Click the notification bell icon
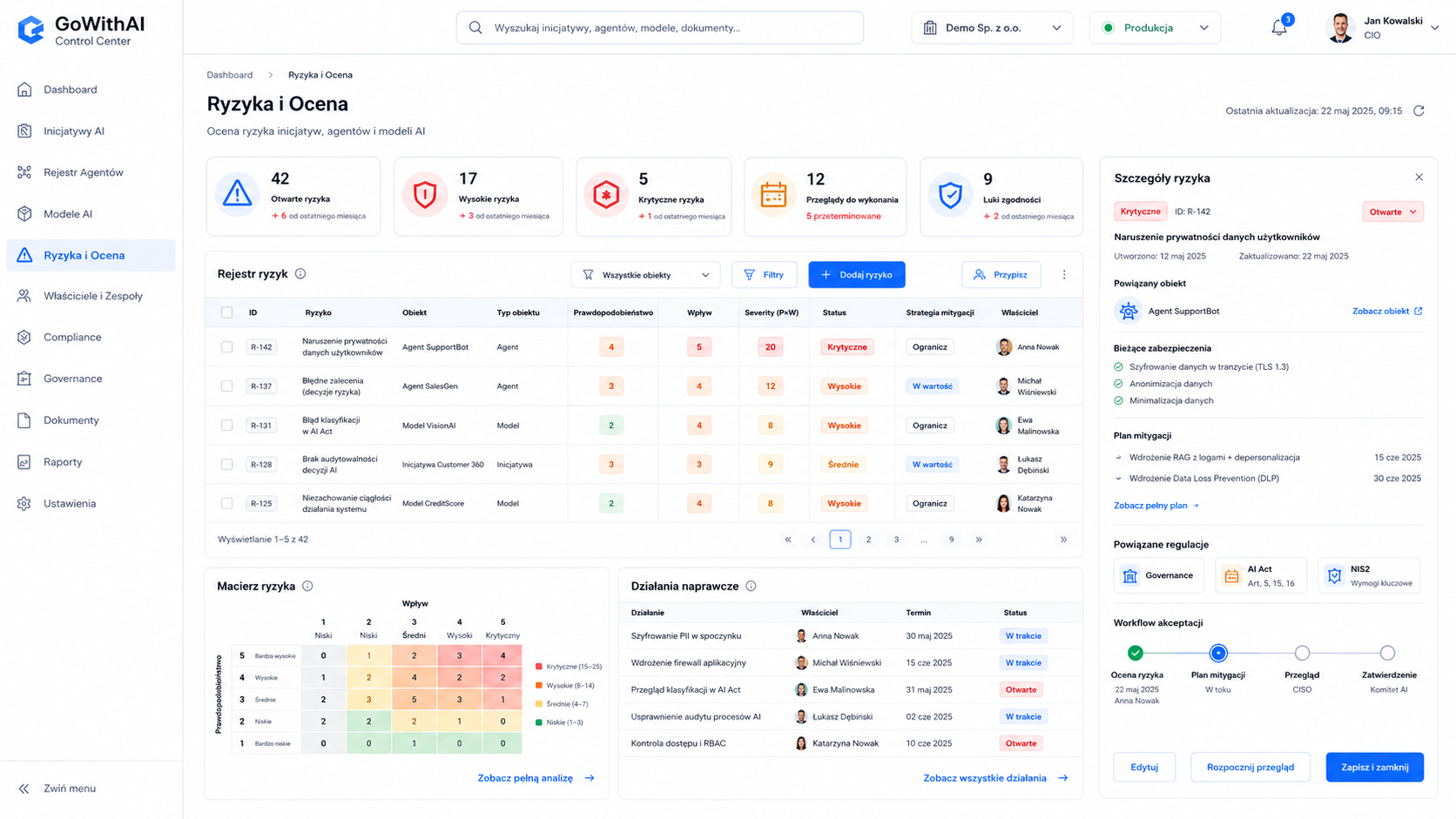1456x819 pixels. (1278, 28)
